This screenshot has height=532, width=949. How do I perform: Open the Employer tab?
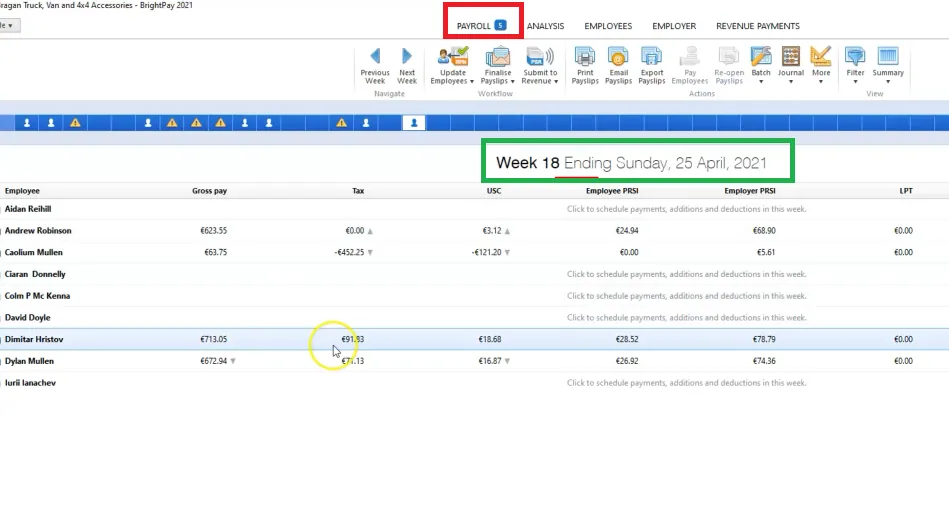click(x=674, y=26)
